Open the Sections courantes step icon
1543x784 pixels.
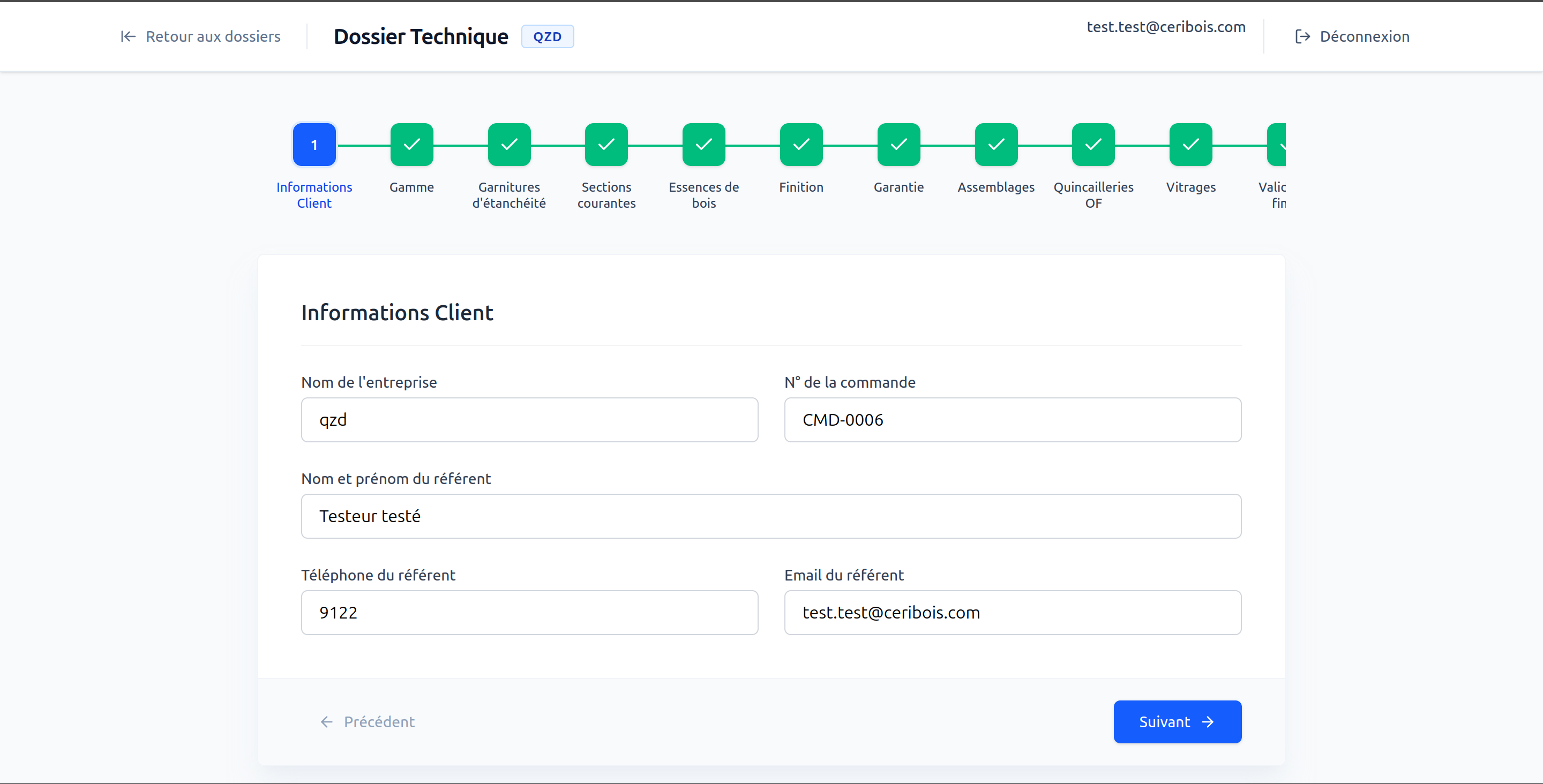coord(606,145)
